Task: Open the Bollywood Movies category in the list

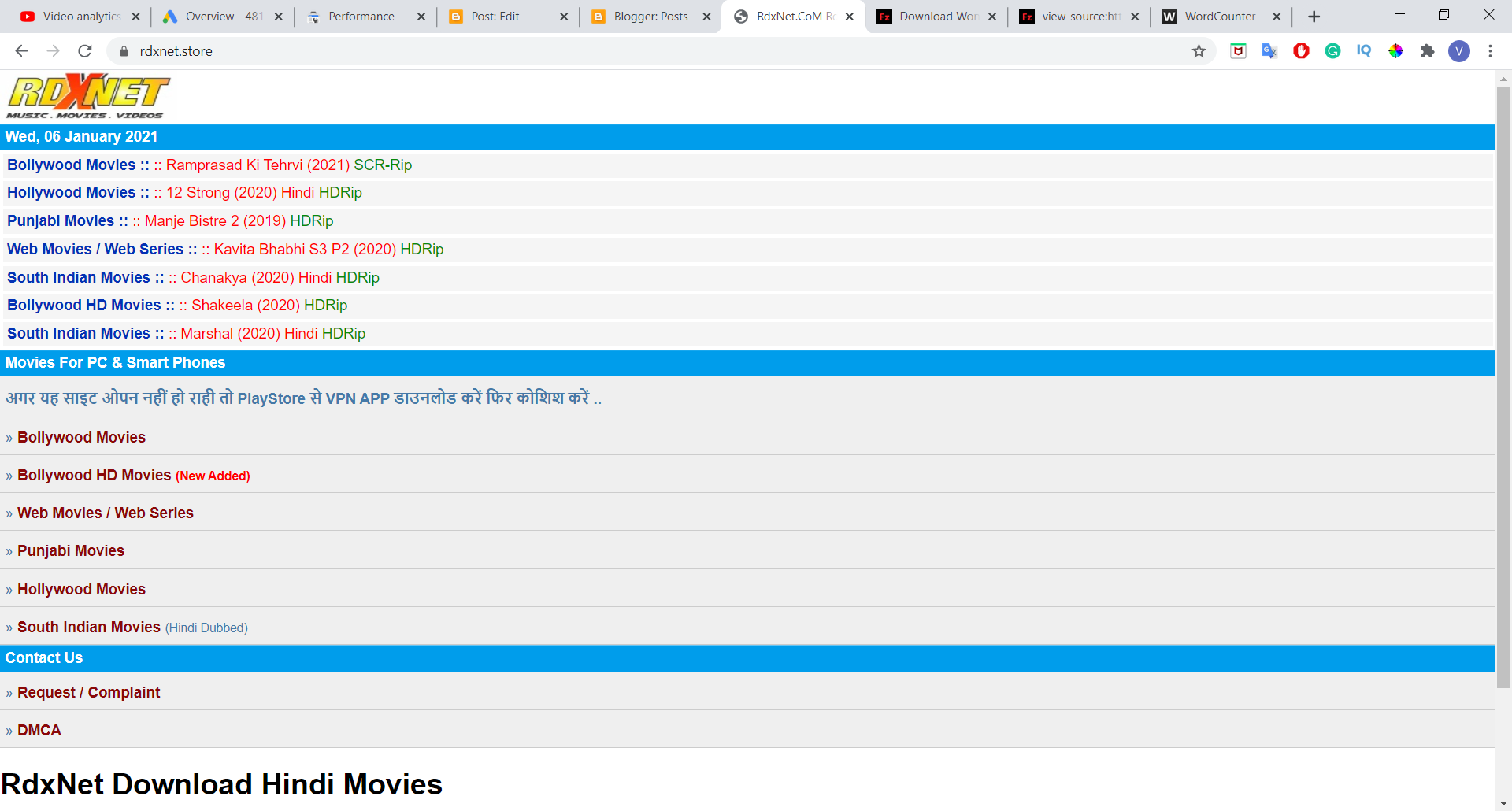Action: pos(81,437)
